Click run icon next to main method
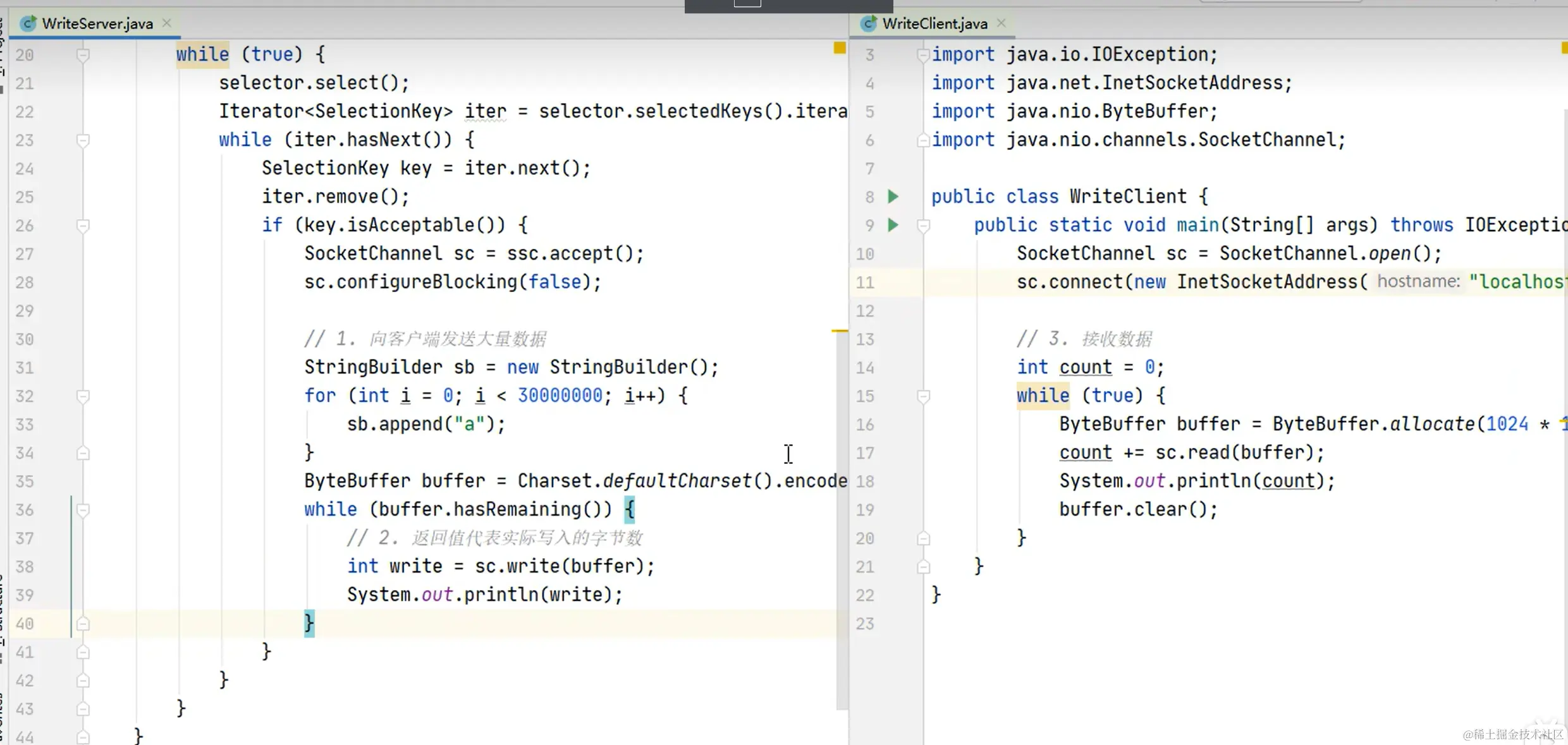This screenshot has width=1568, height=745. click(893, 225)
